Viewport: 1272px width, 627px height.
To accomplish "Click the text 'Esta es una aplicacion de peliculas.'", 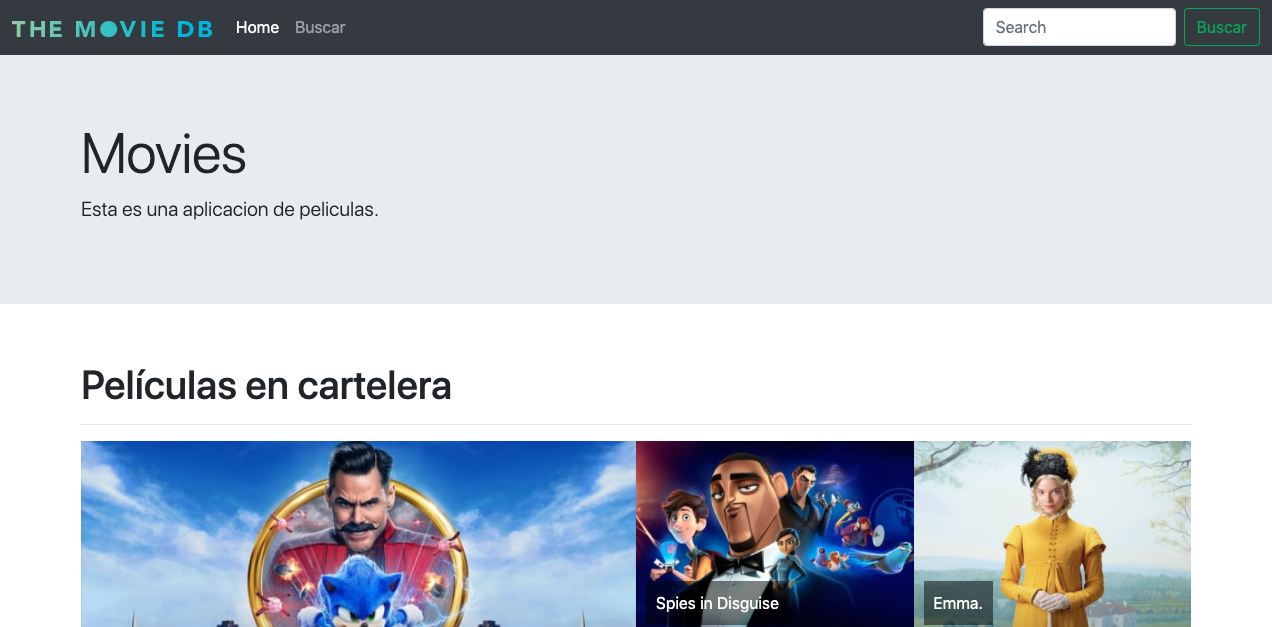I will 230,210.
